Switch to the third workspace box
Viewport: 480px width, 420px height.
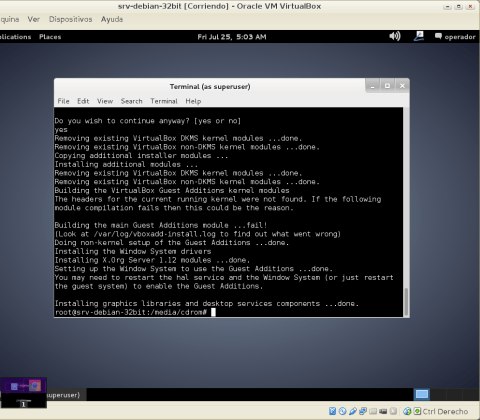click(453, 395)
